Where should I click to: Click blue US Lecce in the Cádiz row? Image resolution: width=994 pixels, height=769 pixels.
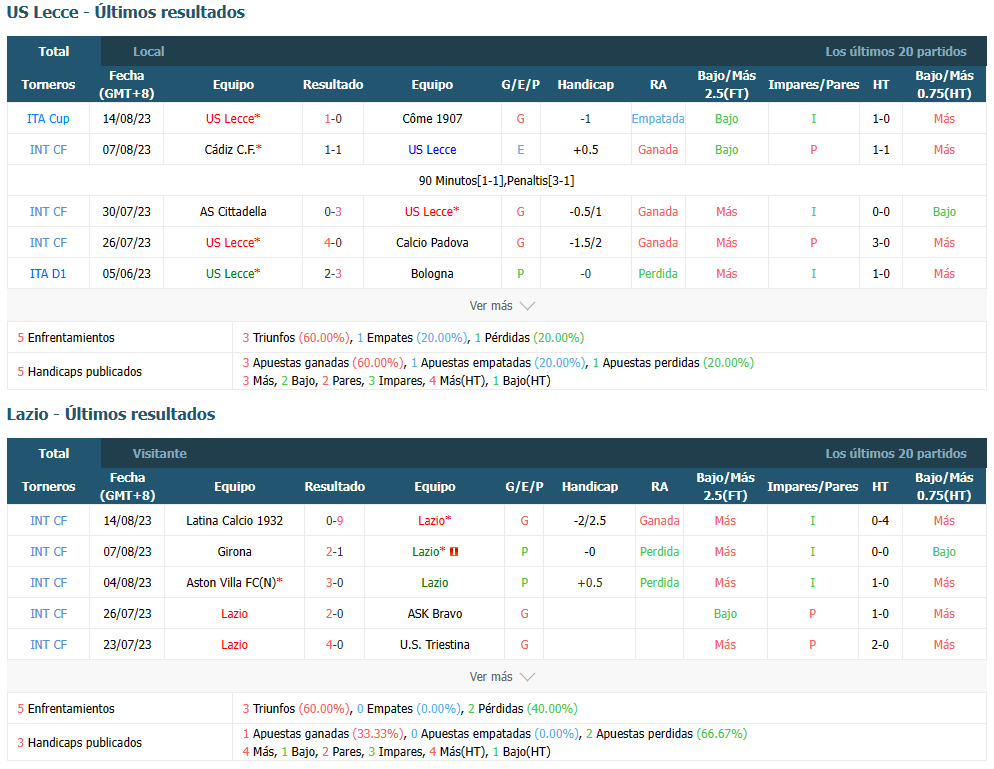point(432,150)
